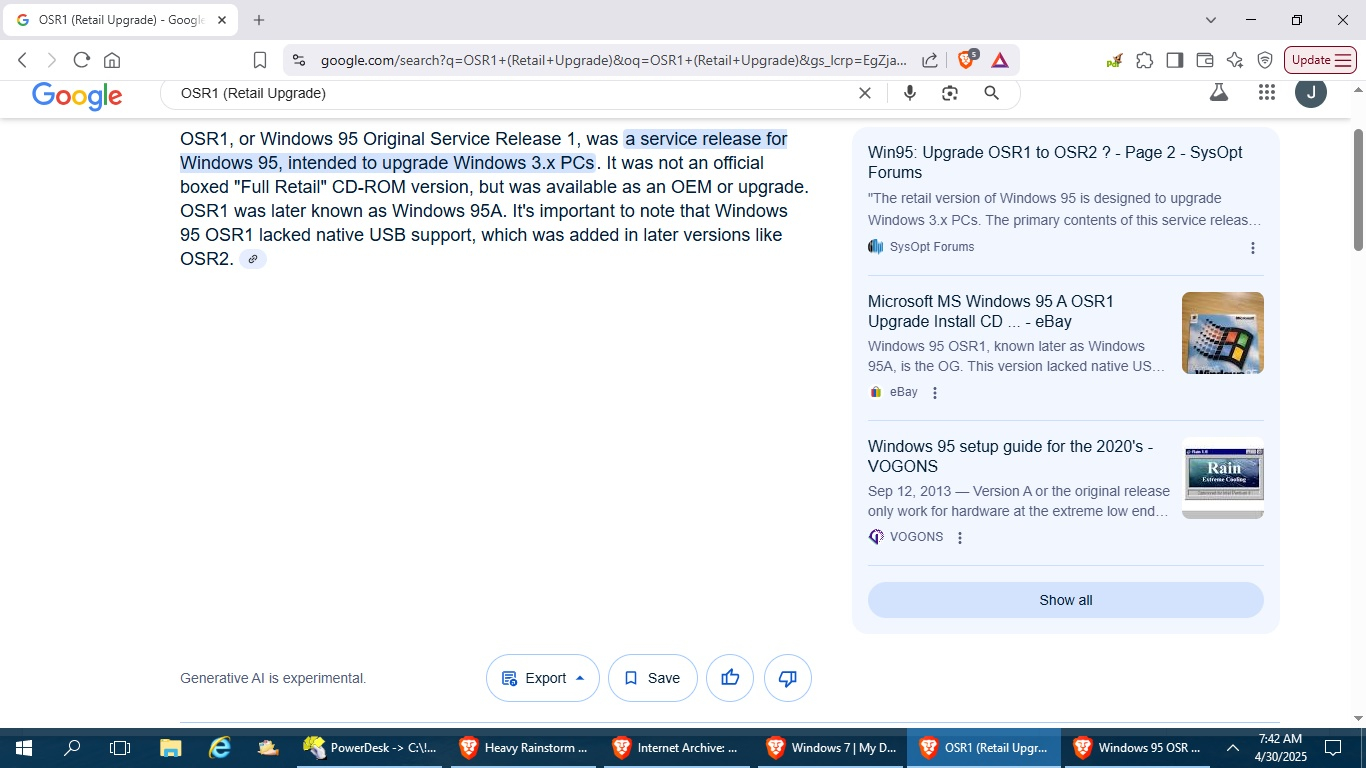Open the tab search dropdown arrow
The height and width of the screenshot is (768, 1366).
click(1211, 20)
